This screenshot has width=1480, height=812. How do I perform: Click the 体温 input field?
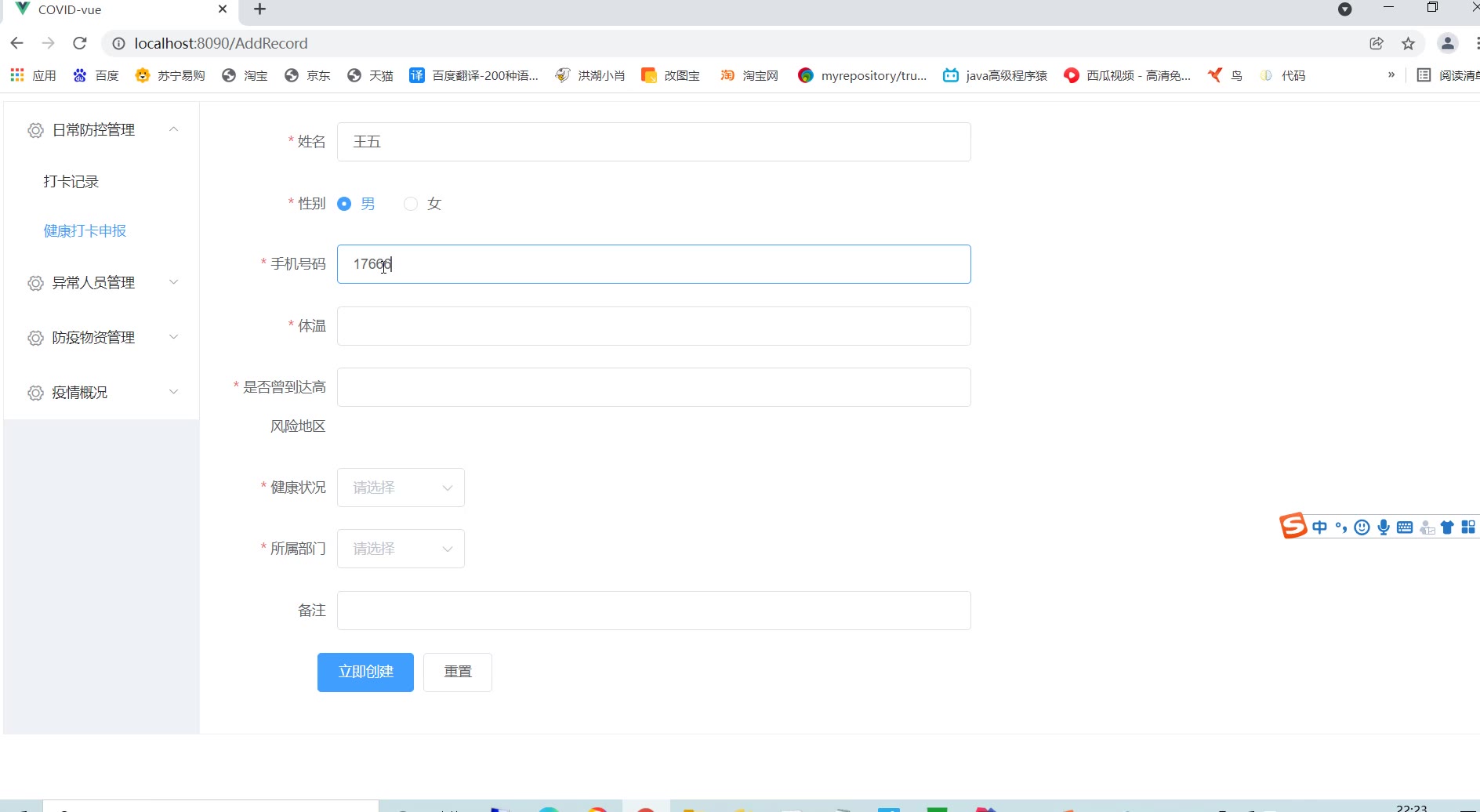point(654,326)
